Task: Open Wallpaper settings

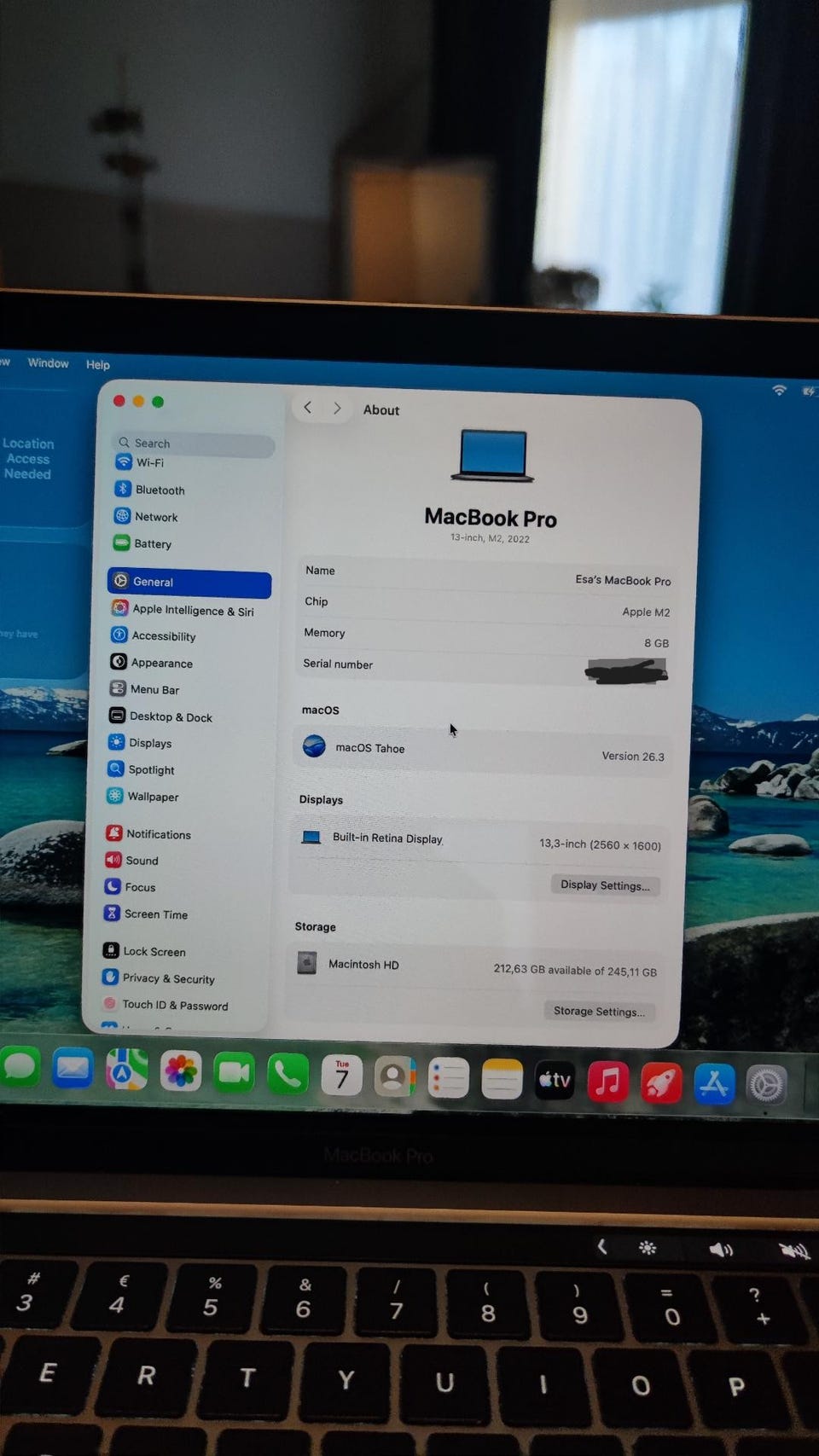Action: pos(142,796)
